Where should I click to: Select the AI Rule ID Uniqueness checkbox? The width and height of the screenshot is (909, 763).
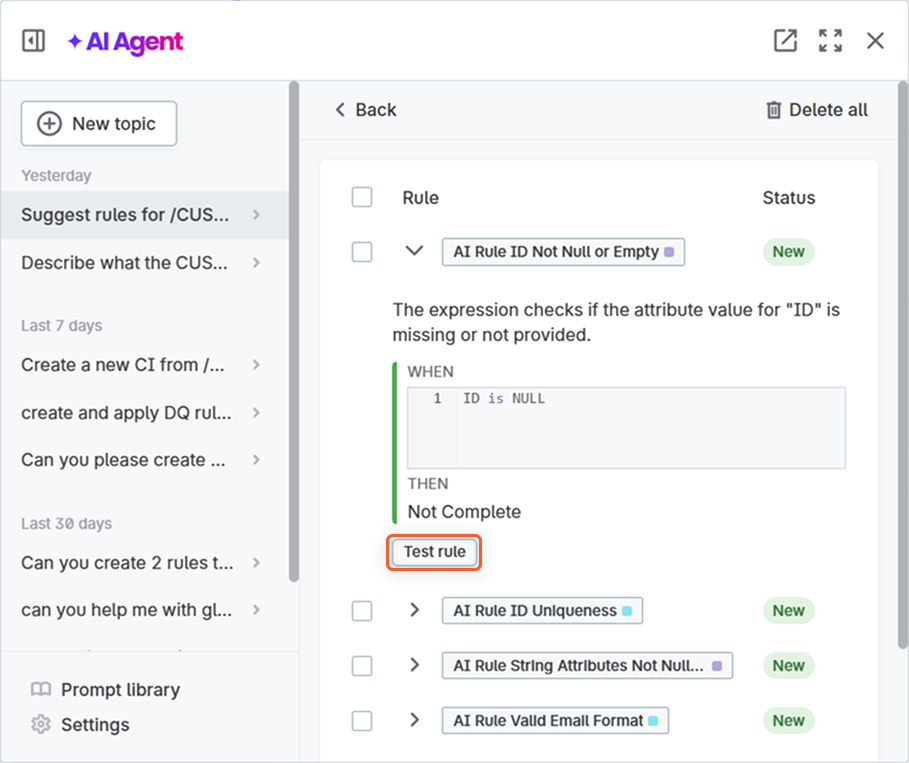click(362, 611)
